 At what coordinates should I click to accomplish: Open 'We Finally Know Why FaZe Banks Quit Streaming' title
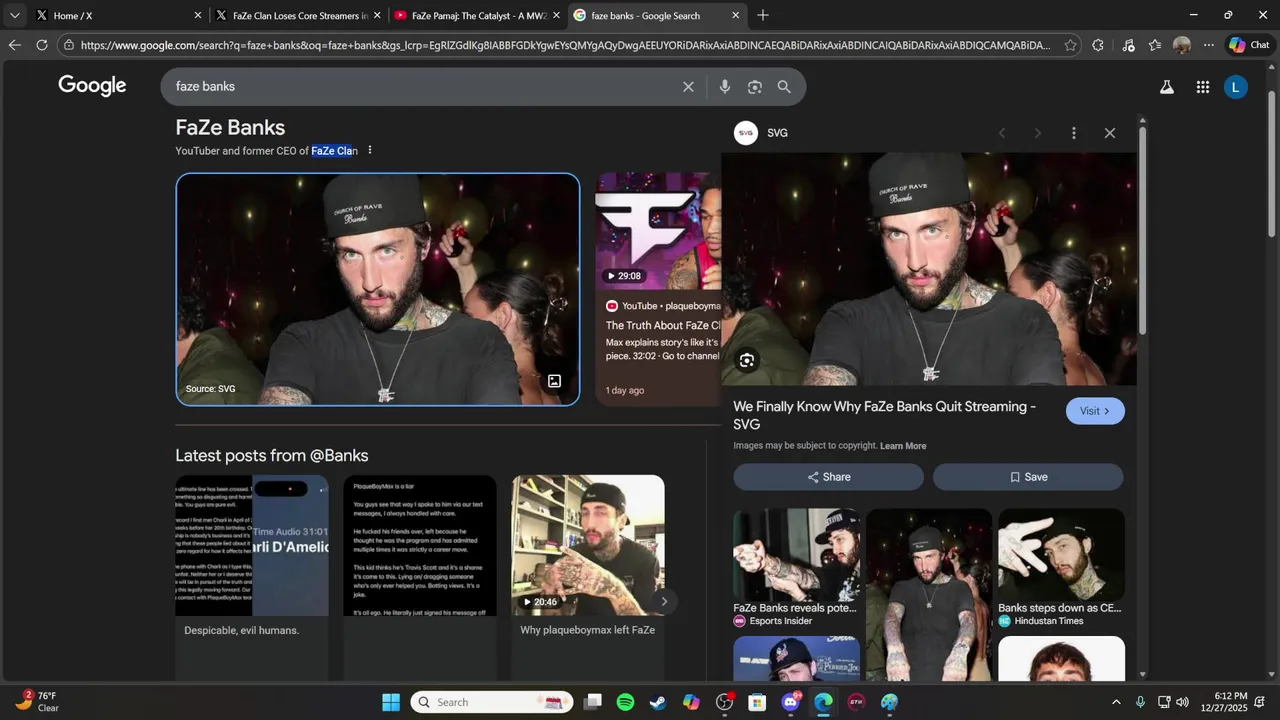pos(885,415)
